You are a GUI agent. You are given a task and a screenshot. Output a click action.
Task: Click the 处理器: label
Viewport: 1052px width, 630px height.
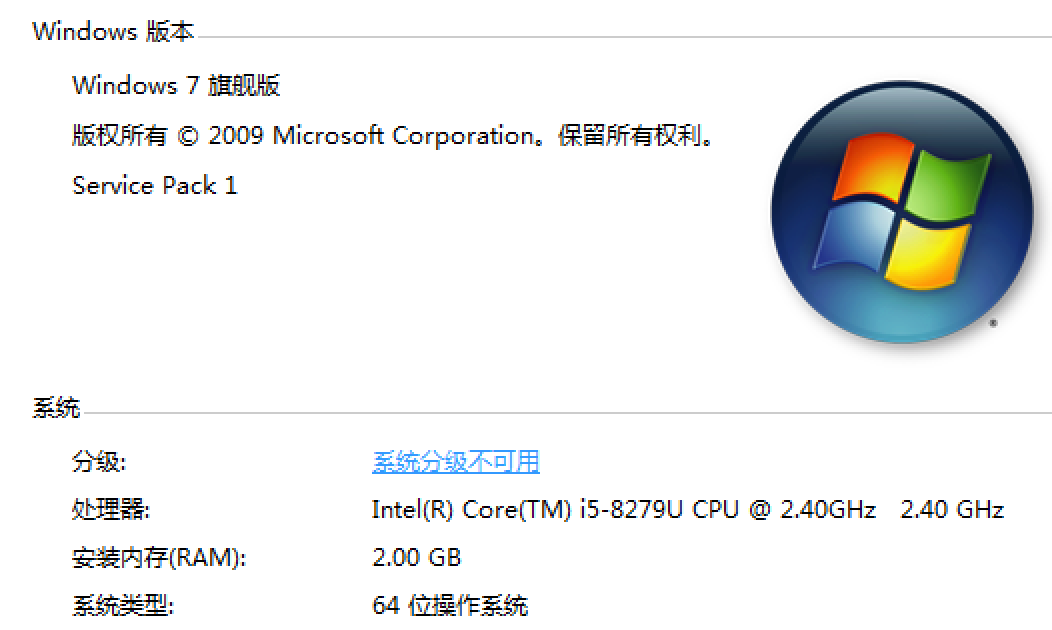(x=110, y=510)
